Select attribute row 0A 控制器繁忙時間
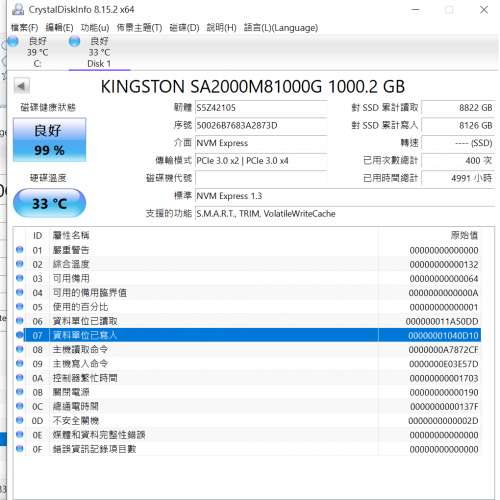The width and height of the screenshot is (500, 500). pyautogui.click(x=247, y=378)
